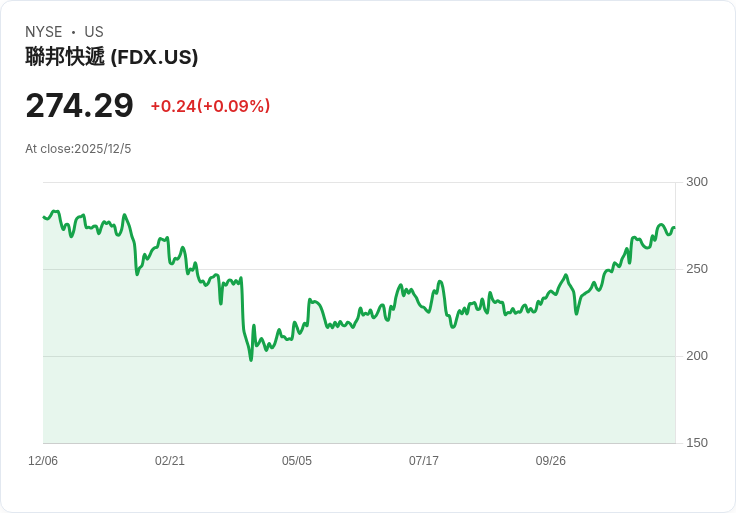Click the 250 price axis label
The height and width of the screenshot is (513, 736).
tap(697, 269)
